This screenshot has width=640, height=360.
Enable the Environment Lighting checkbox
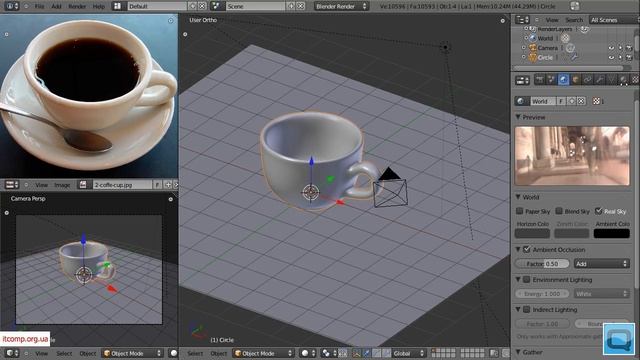(x=527, y=280)
